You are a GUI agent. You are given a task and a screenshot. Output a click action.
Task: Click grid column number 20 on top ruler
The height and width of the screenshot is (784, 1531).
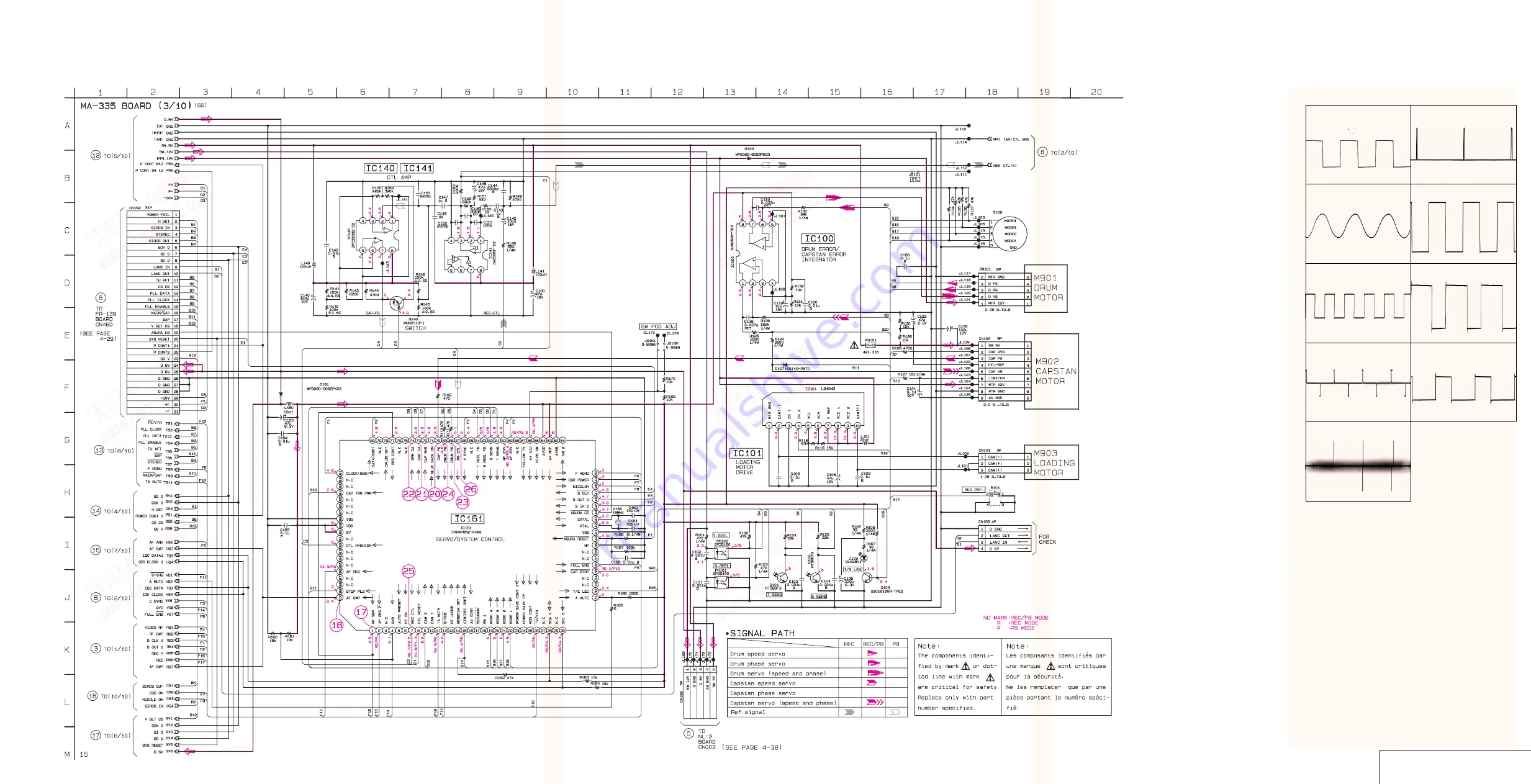[1096, 92]
